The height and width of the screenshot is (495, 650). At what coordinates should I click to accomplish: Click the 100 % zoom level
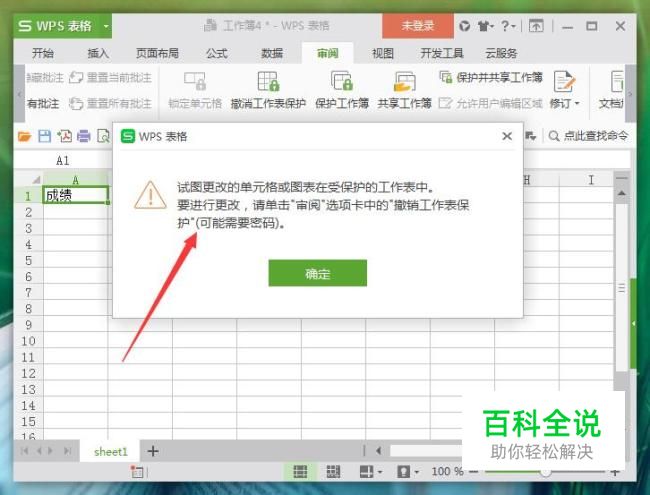click(x=448, y=471)
